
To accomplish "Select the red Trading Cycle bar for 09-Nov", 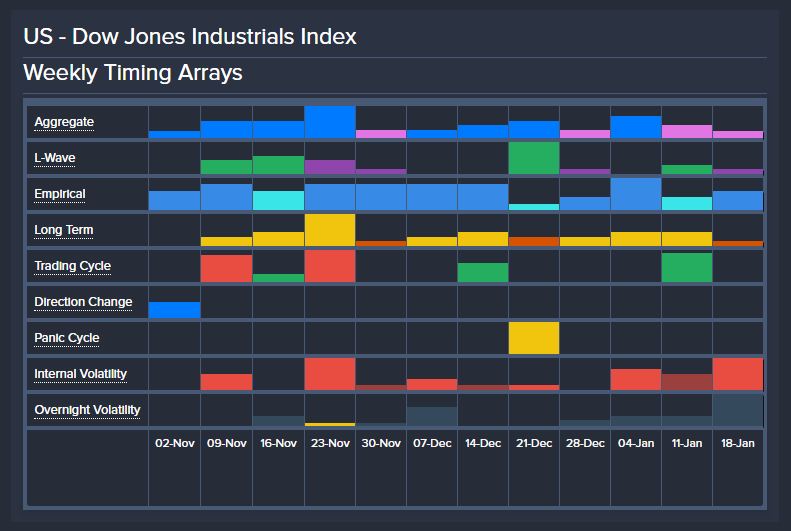I will coord(227,268).
